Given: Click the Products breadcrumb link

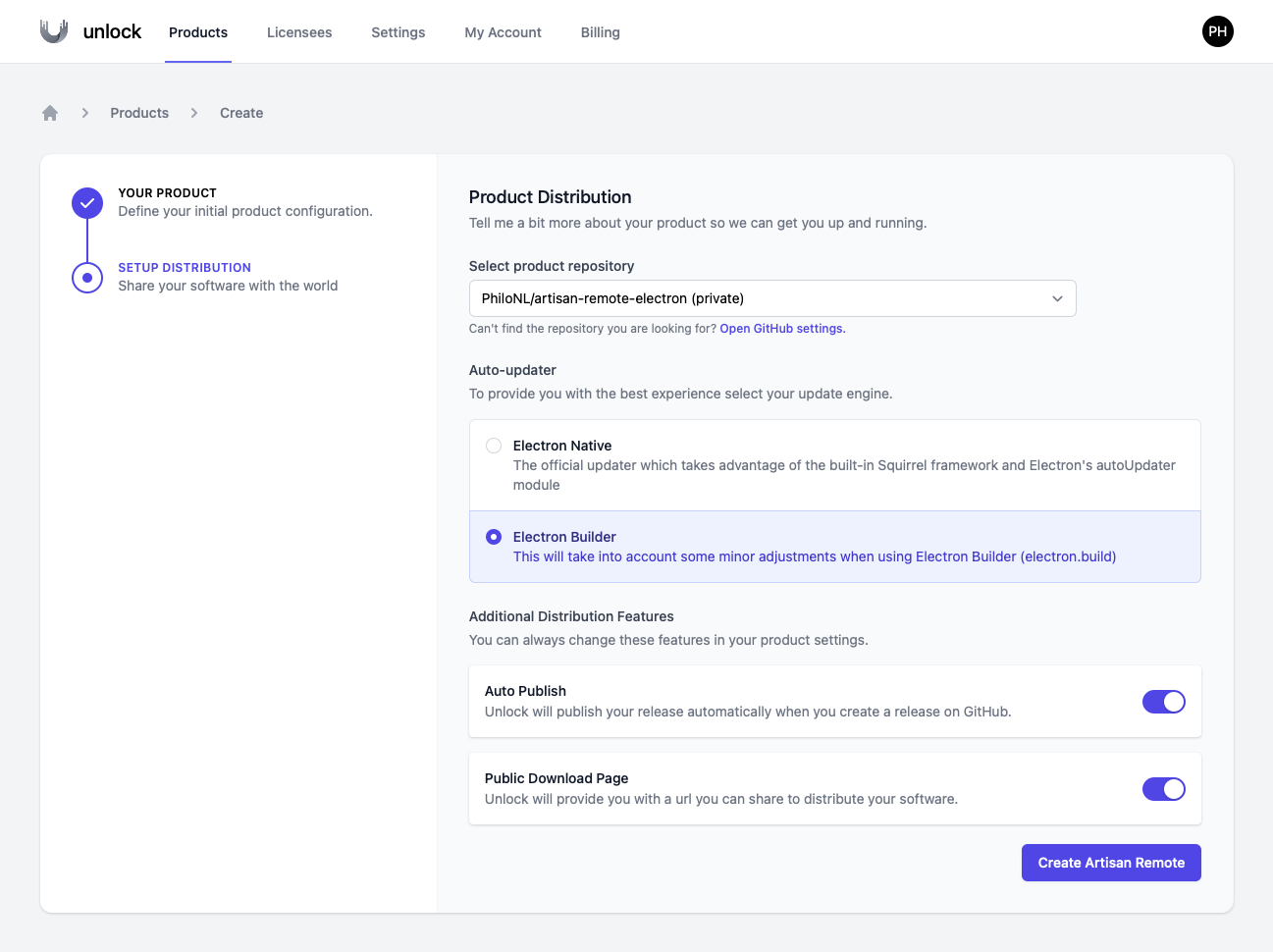Looking at the screenshot, I should click(139, 113).
